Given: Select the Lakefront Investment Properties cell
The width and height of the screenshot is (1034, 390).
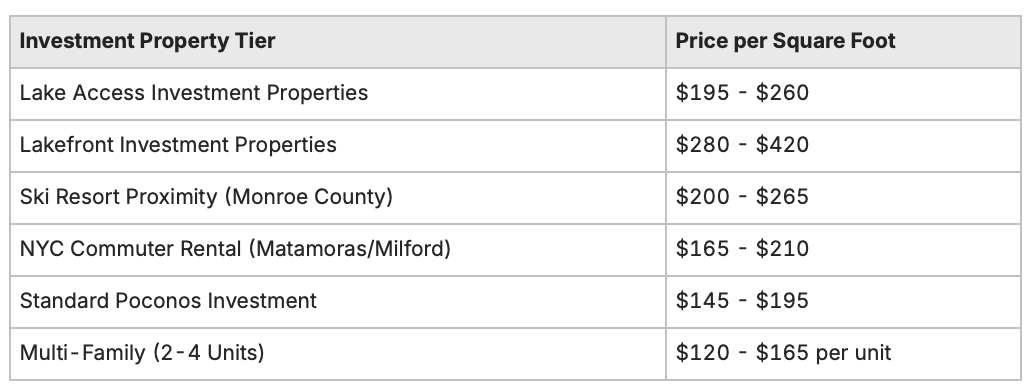Looking at the screenshot, I should [338, 146].
